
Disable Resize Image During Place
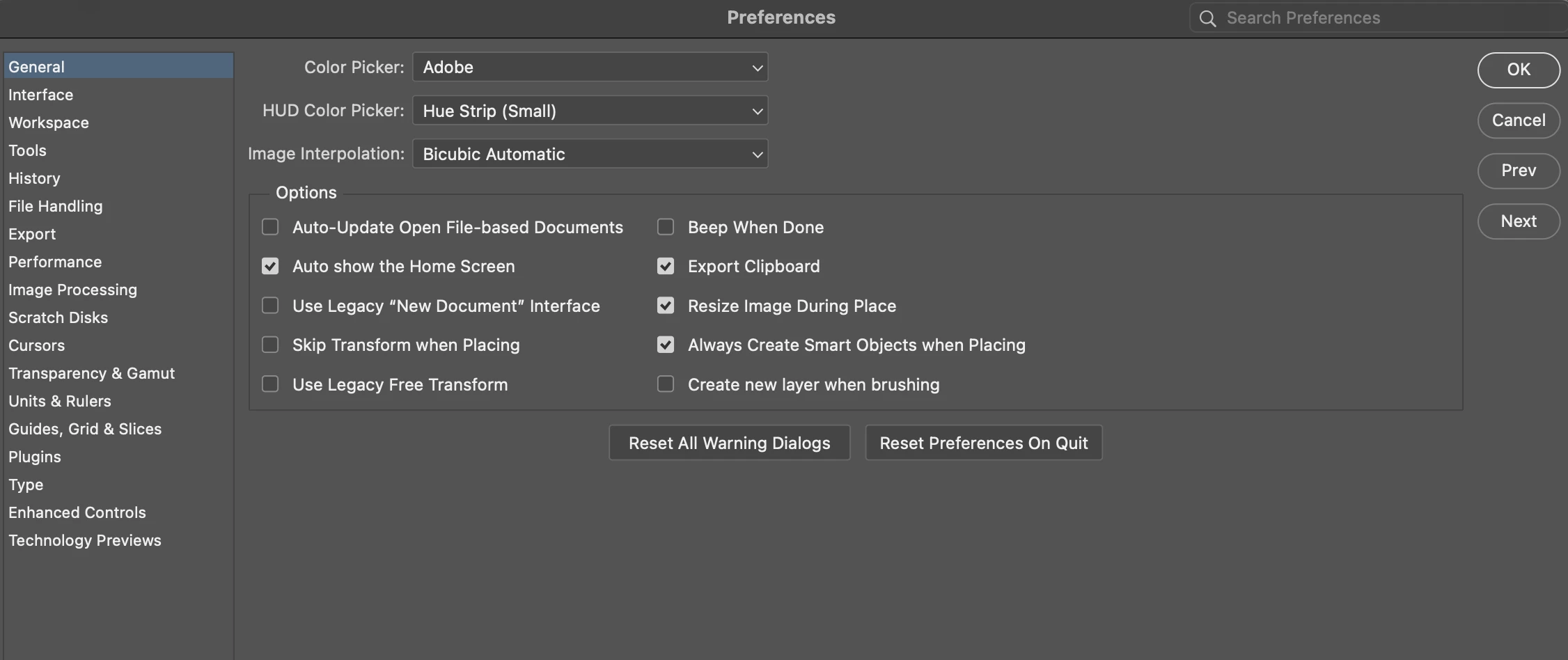[x=666, y=306]
